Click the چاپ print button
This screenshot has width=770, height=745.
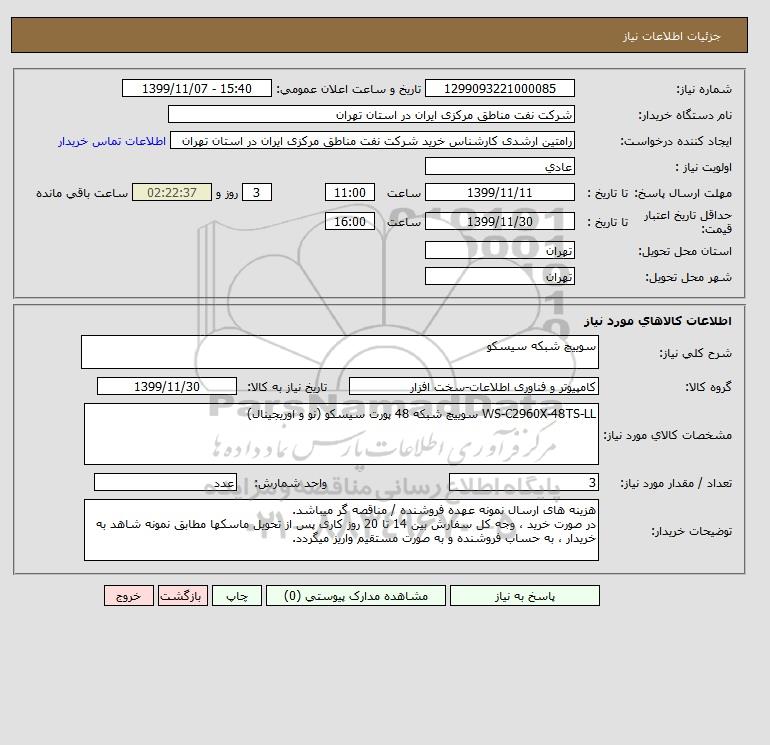(x=237, y=596)
